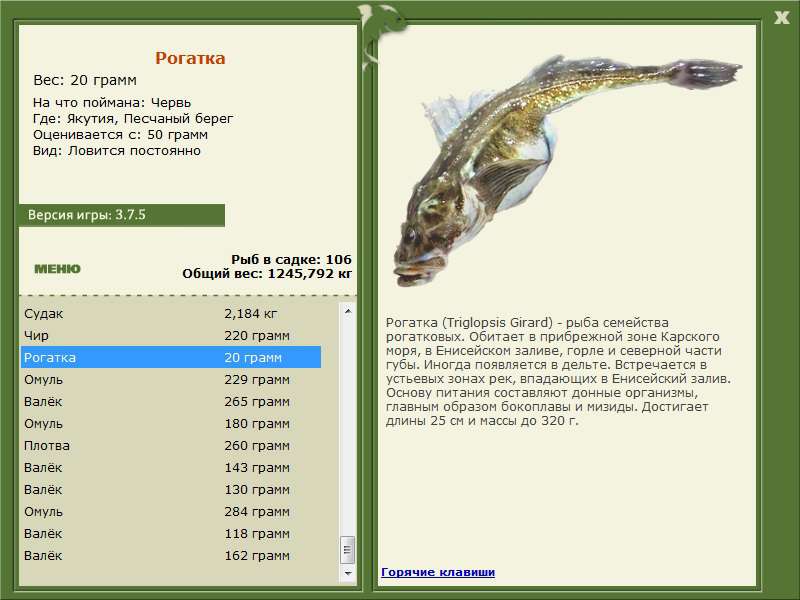The image size is (800, 600).
Task: Click the Общий вес: 1245,792 кг text
Action: click(x=267, y=273)
